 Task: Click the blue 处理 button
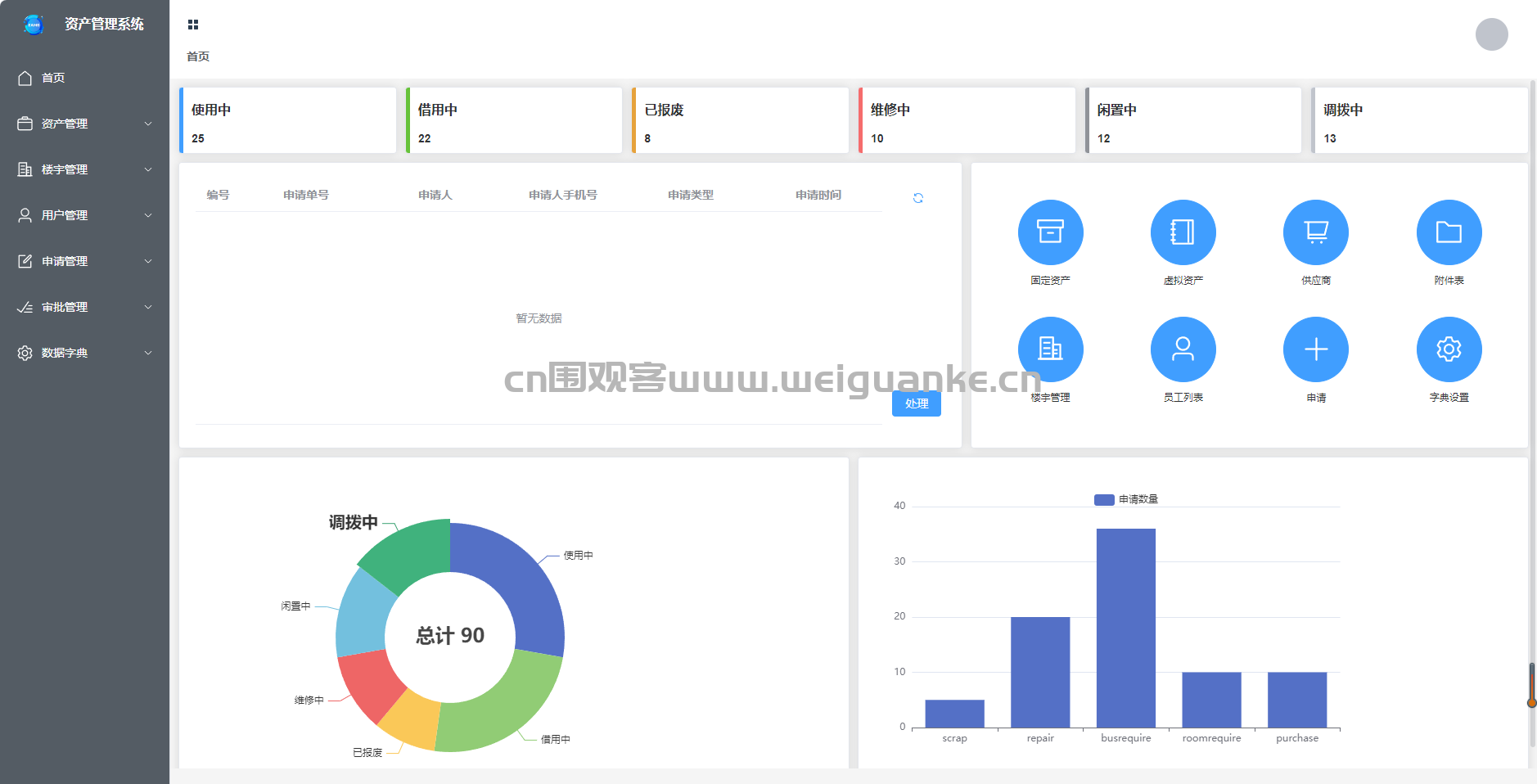click(916, 403)
